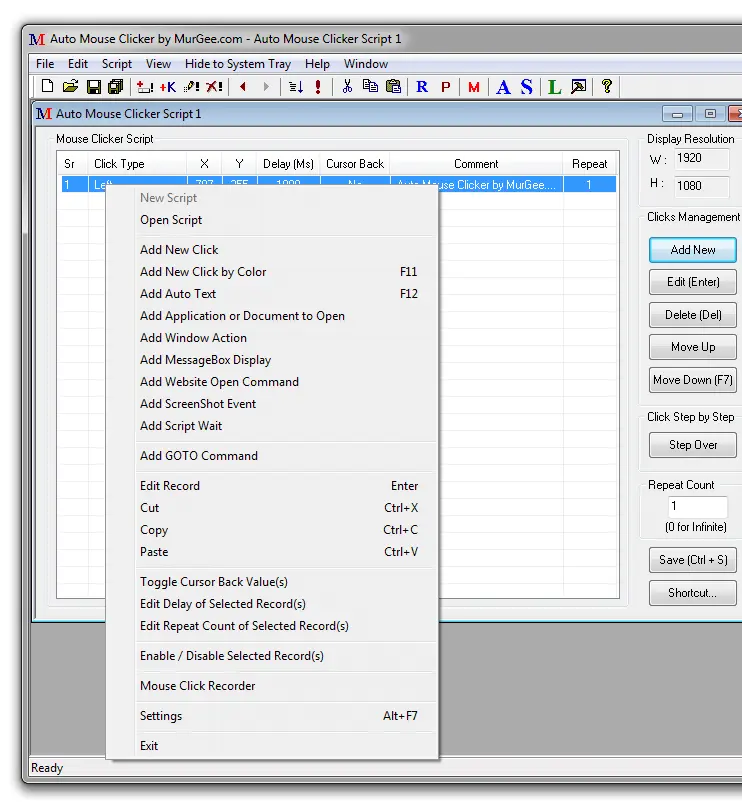The height and width of the screenshot is (810, 742).
Task: Click the Repeat Count input field
Action: (697, 507)
